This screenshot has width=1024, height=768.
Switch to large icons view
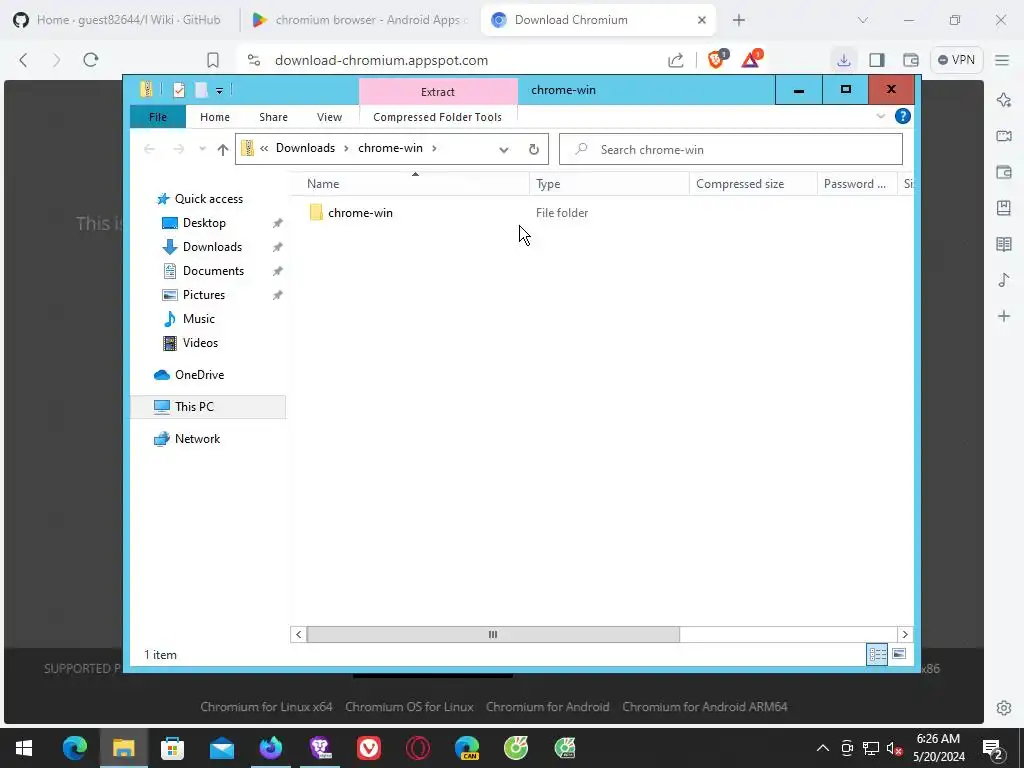click(x=899, y=654)
